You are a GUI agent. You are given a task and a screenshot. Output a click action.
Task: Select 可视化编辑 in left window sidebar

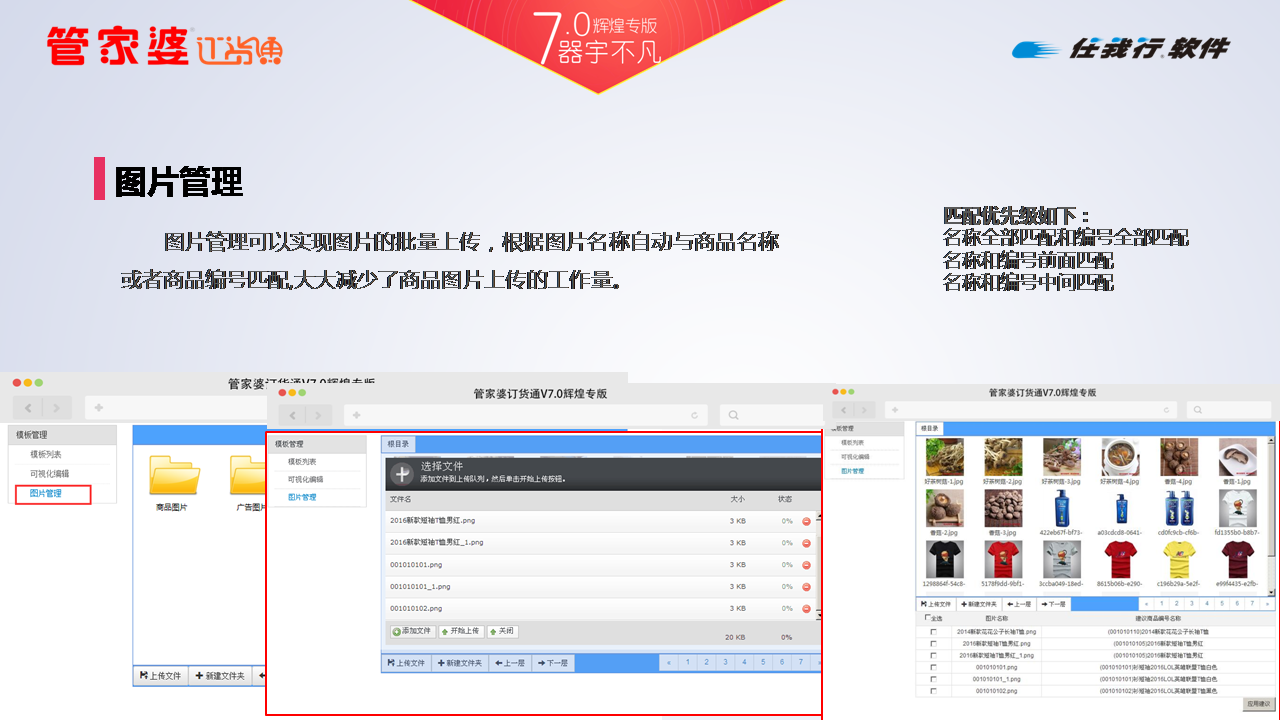click(x=50, y=474)
